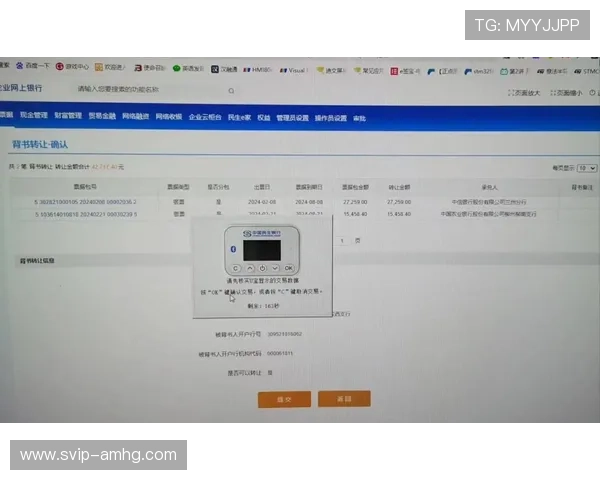This screenshot has width=600, height=480.
Task: Click the orange 返回 return button
Action: (344, 399)
